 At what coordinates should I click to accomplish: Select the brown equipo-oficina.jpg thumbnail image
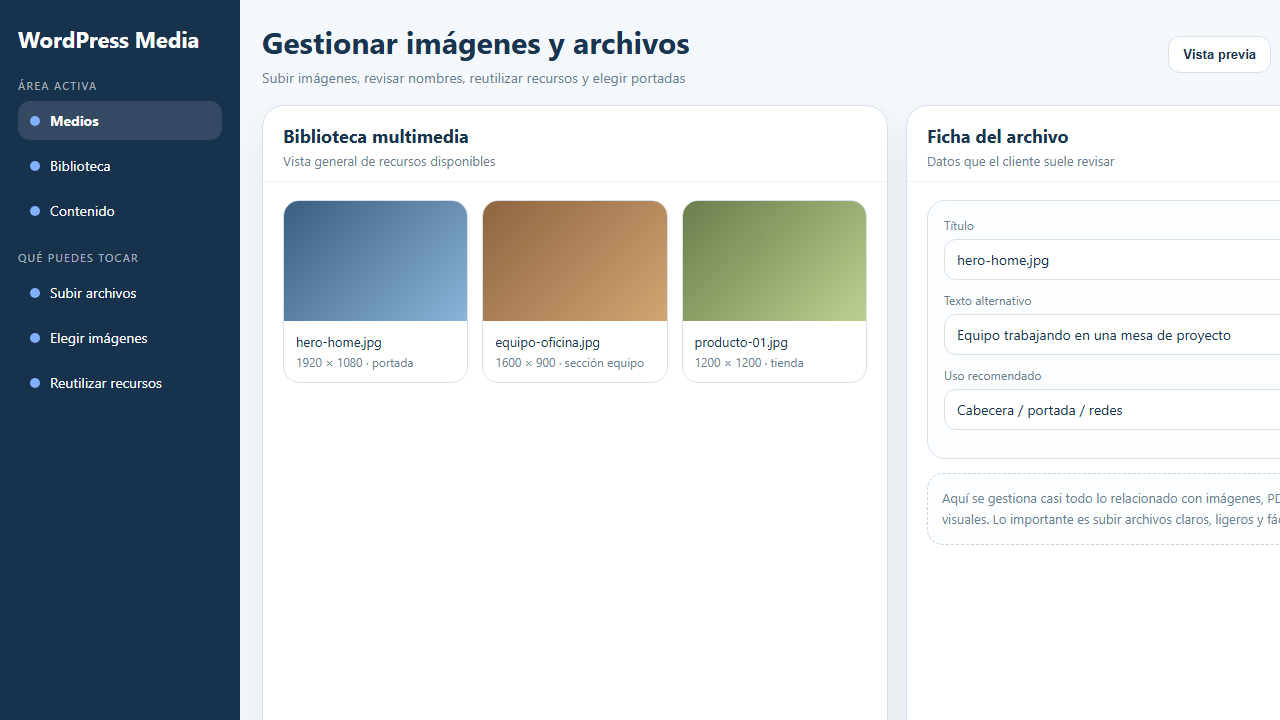coord(574,261)
